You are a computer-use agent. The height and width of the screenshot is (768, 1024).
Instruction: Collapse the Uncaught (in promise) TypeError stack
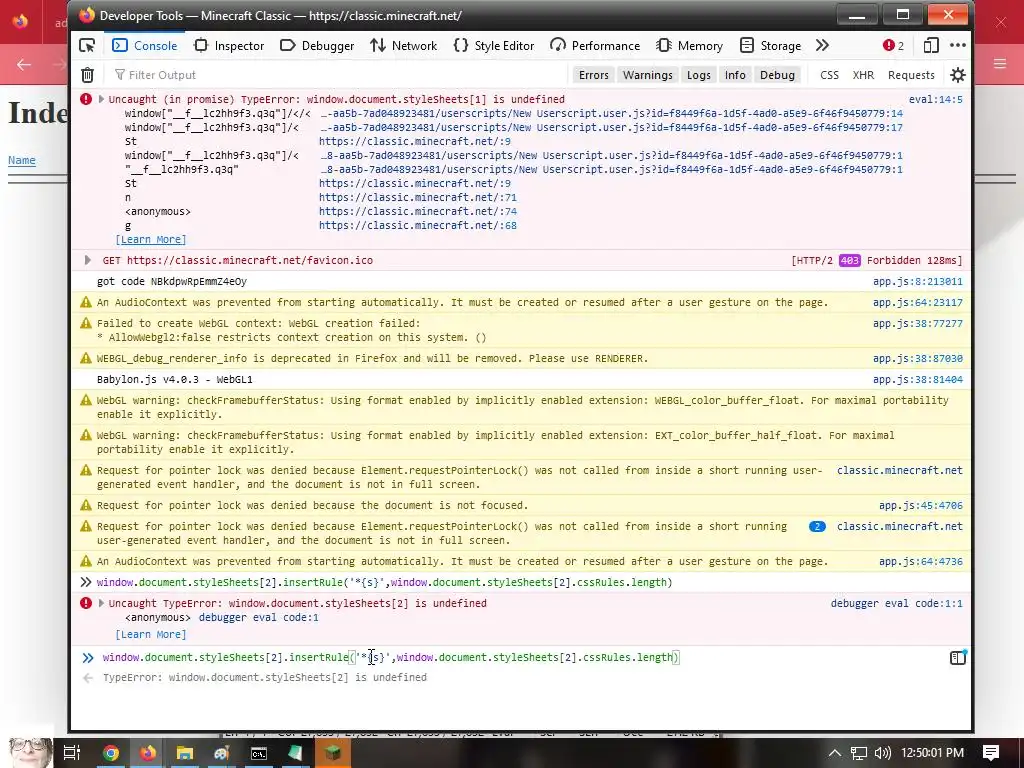point(101,99)
